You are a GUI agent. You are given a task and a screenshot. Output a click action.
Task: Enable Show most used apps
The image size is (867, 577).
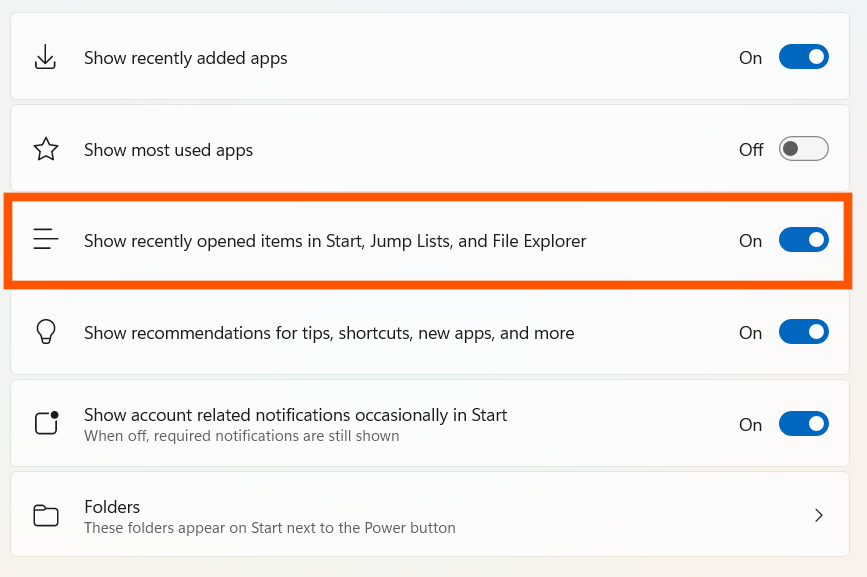click(803, 148)
